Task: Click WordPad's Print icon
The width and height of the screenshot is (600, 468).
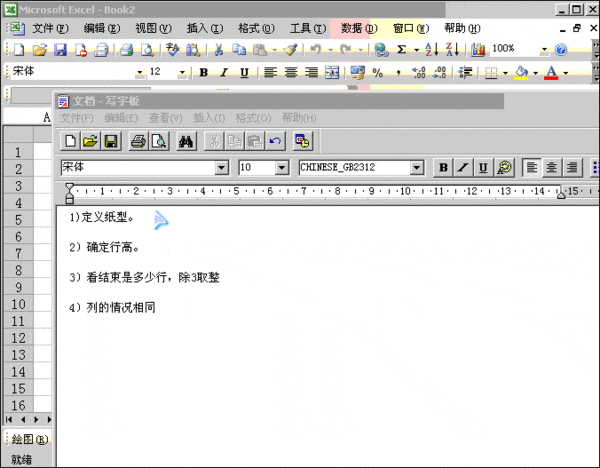Action: click(138, 141)
